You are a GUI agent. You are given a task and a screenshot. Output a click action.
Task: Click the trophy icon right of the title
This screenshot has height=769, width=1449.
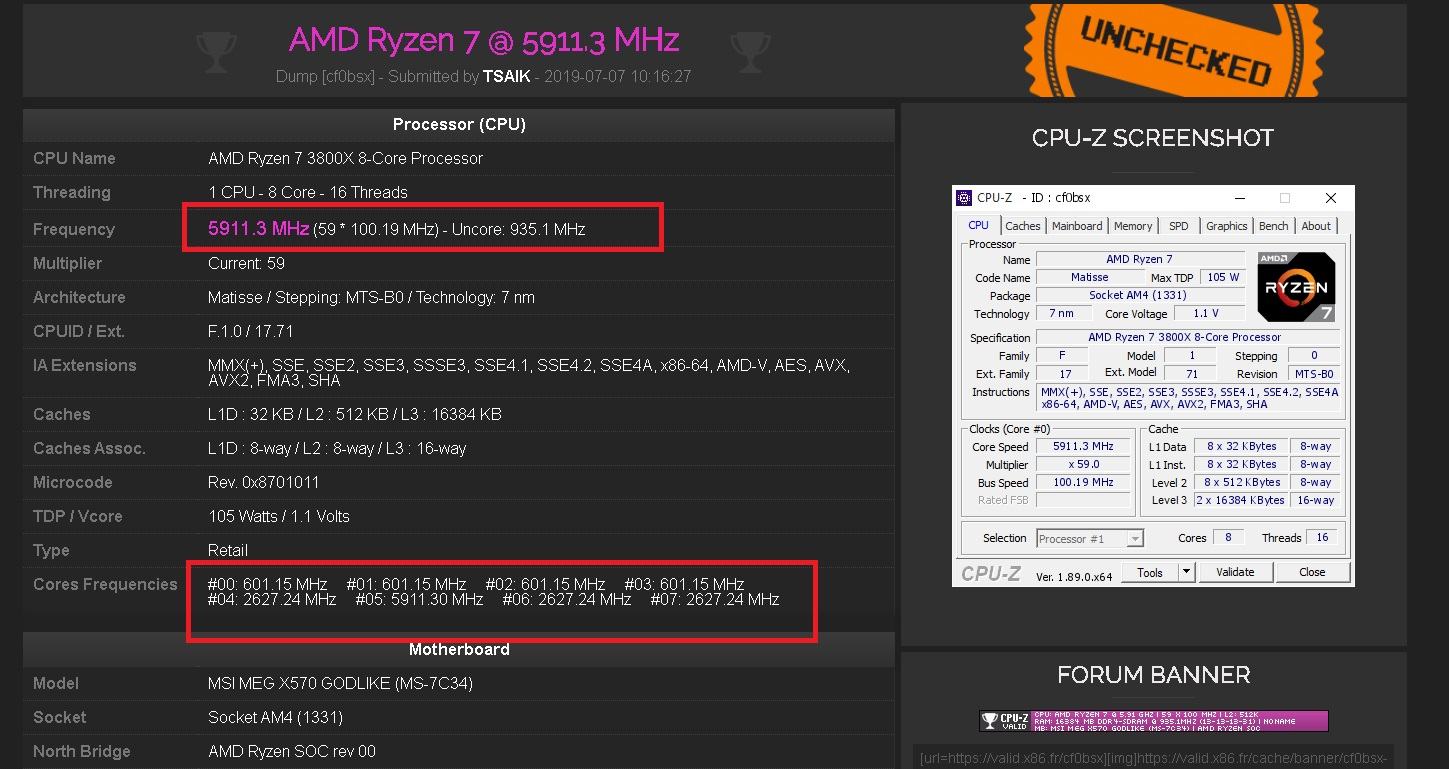coord(751,52)
